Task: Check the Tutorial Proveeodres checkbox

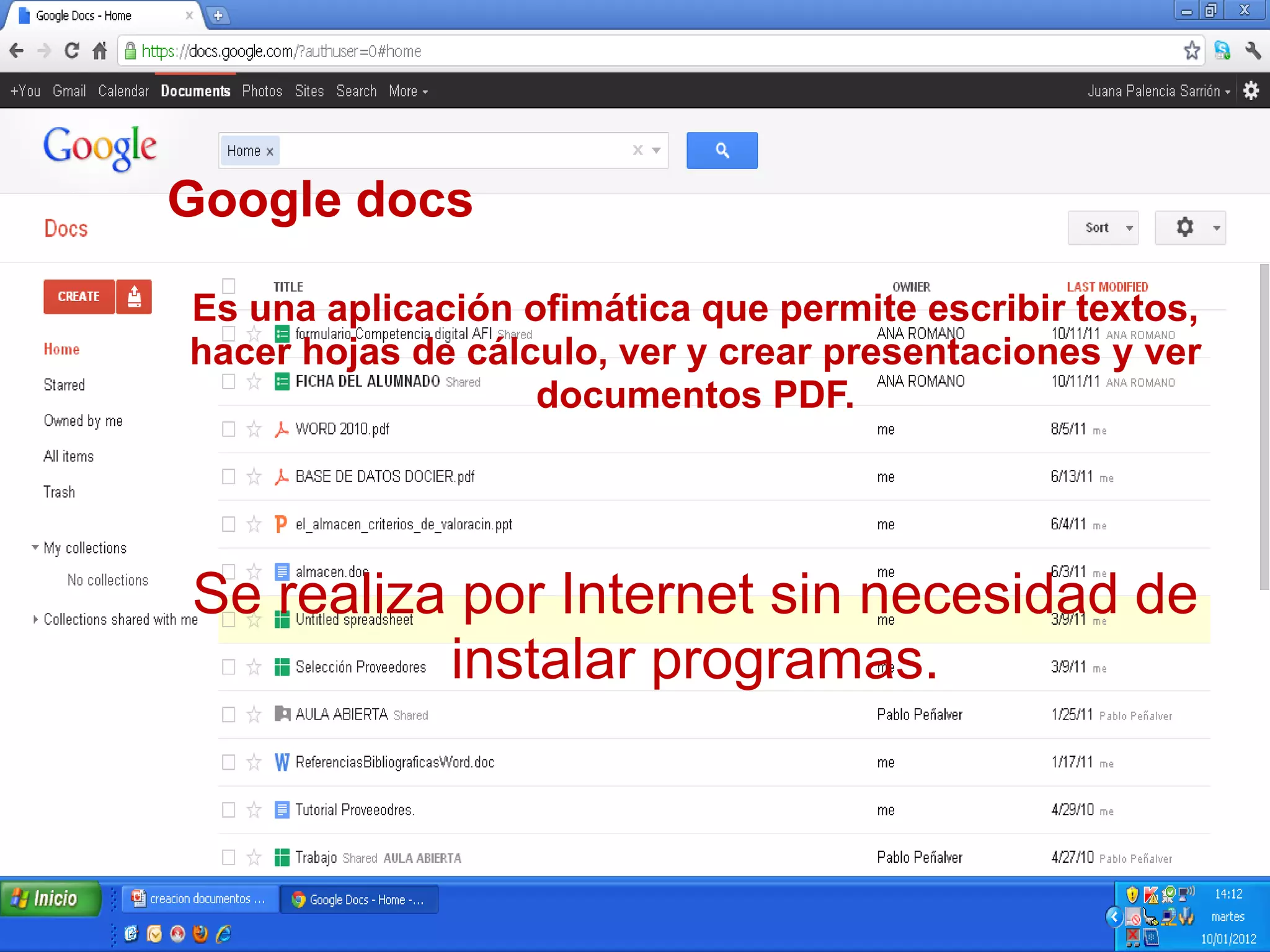Action: [x=229, y=809]
